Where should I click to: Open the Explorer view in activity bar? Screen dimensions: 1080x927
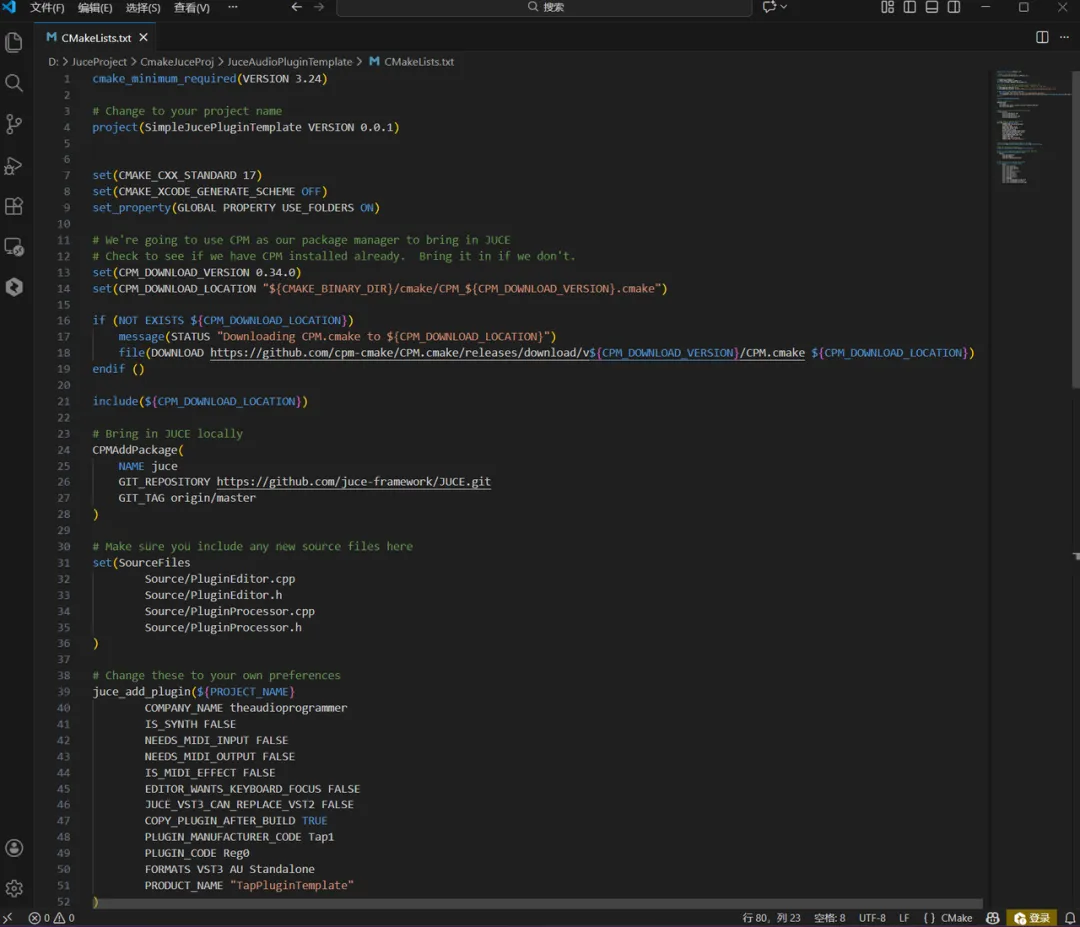tap(14, 43)
